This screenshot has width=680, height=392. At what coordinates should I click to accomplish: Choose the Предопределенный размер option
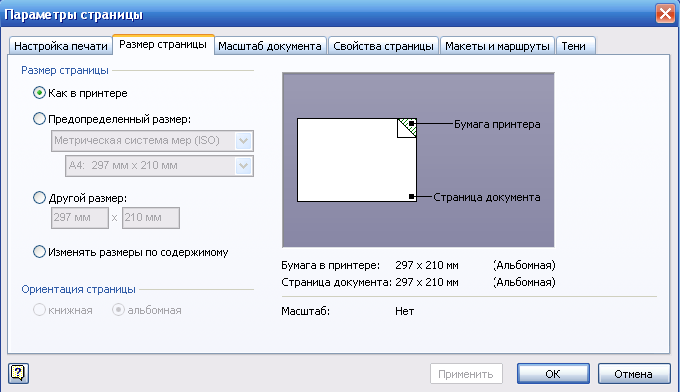tap(39, 119)
